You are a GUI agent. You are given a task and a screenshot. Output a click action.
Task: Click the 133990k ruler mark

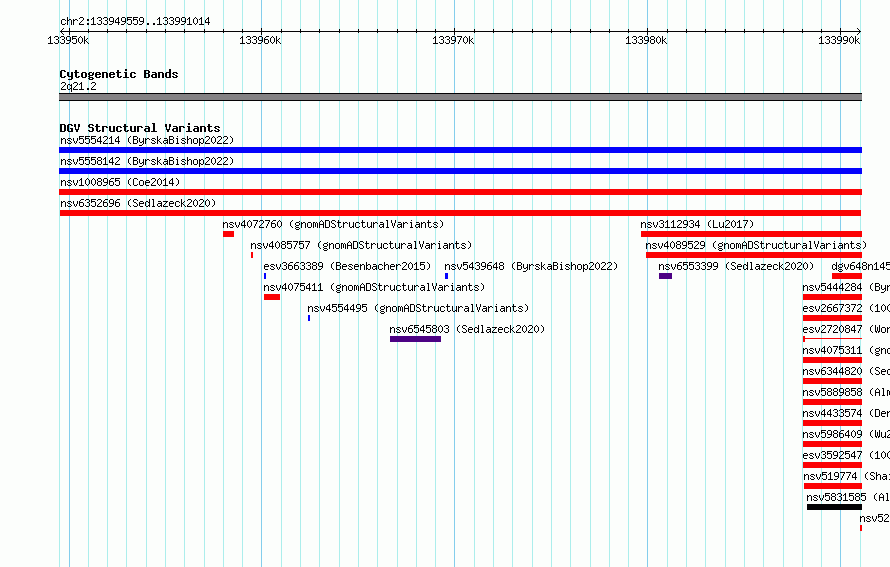(839, 40)
